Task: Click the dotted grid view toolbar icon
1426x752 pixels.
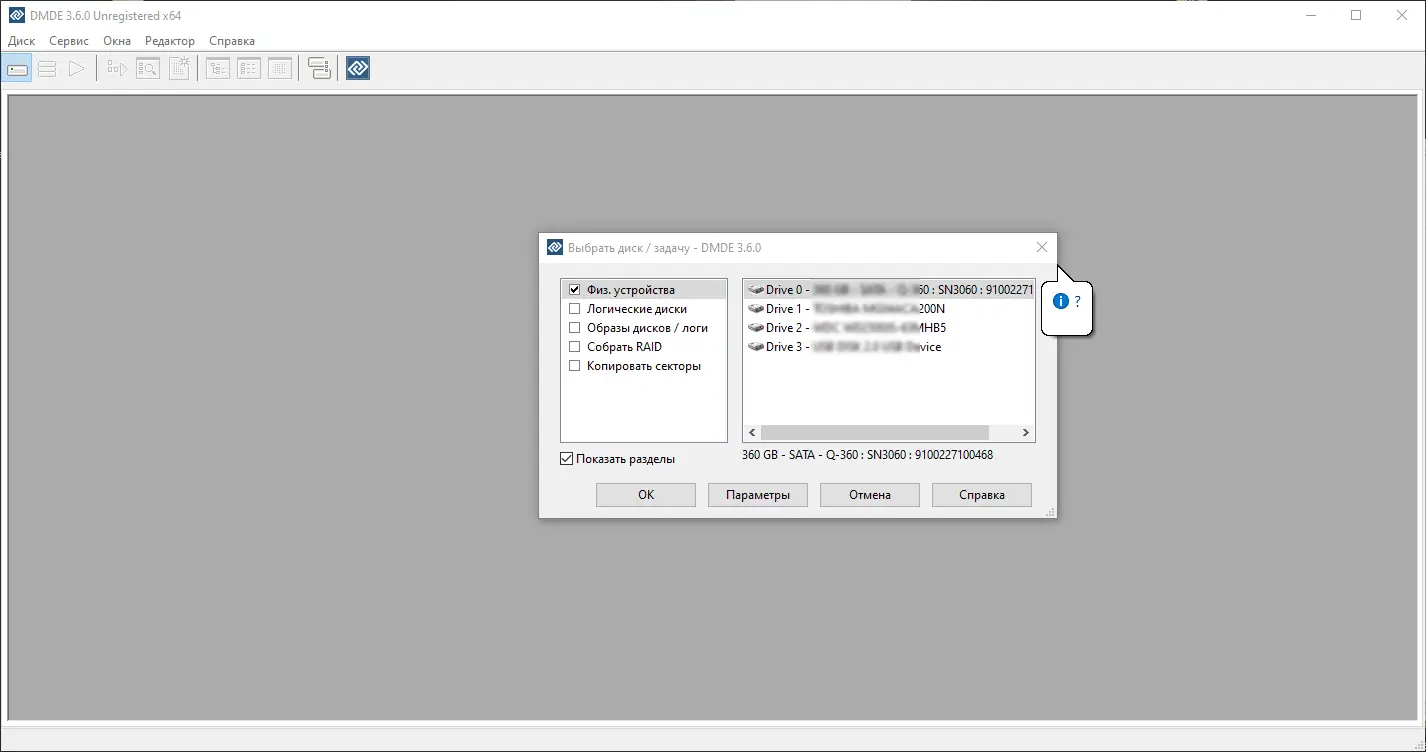Action: coord(280,68)
